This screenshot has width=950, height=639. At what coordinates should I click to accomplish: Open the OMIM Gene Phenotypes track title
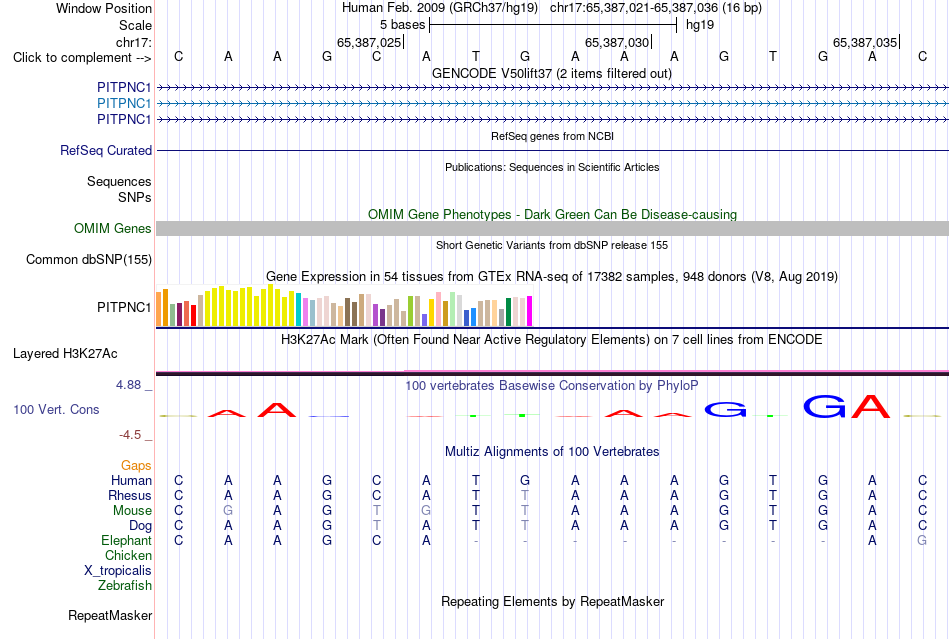[552, 214]
